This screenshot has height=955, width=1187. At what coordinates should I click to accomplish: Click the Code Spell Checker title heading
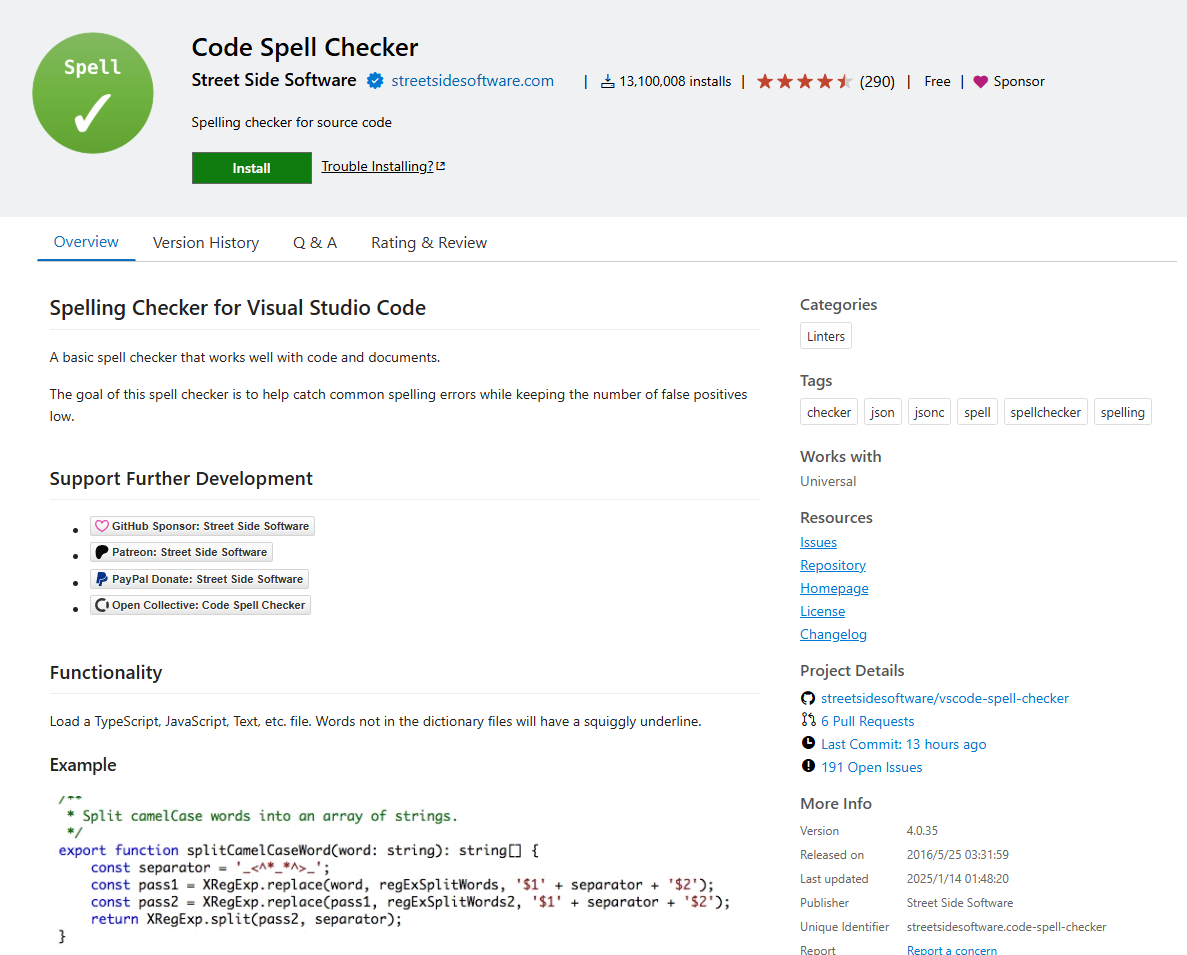(x=304, y=47)
